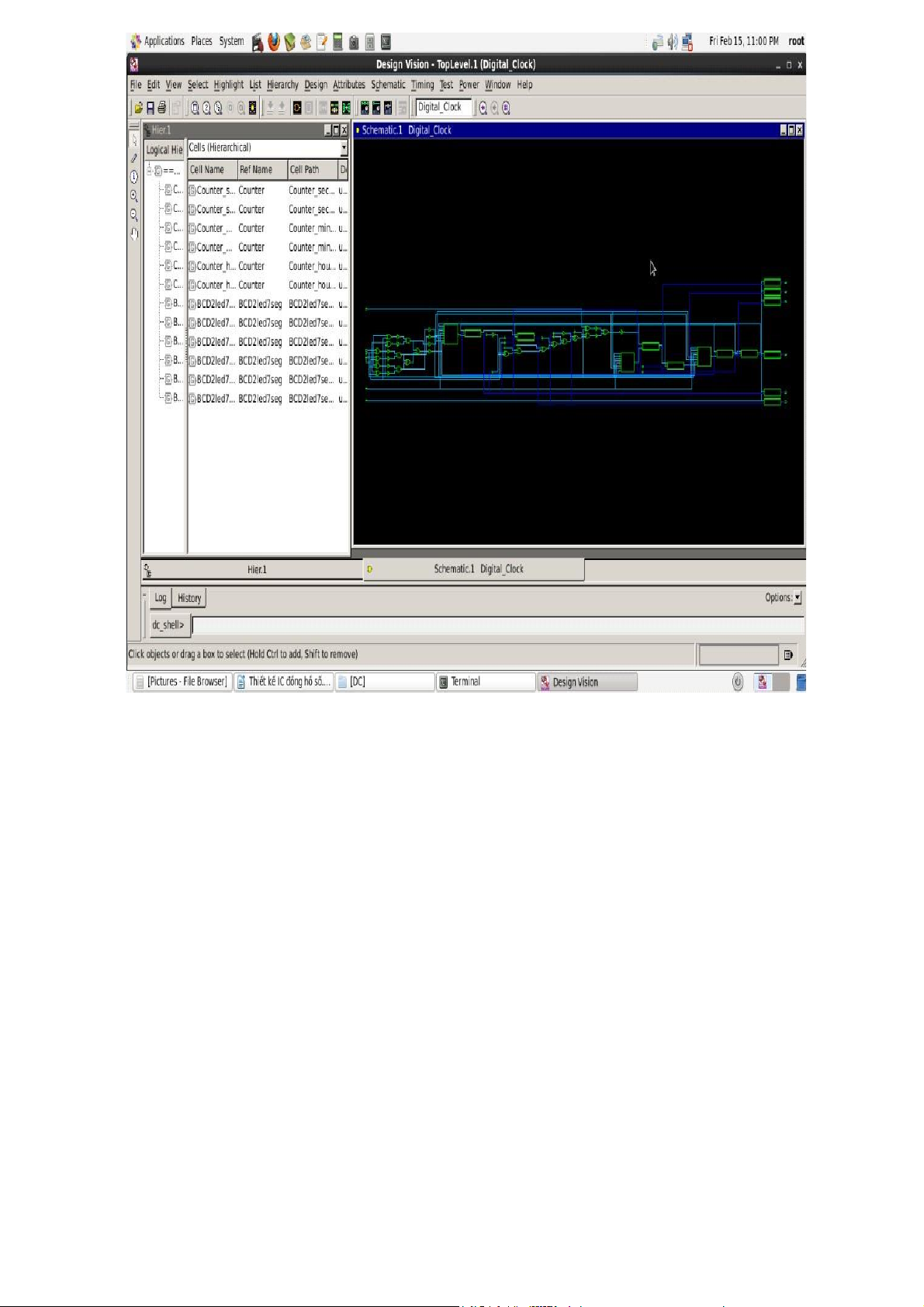Select first Counter_s cell row in list
The image size is (924, 1307).
[x=215, y=191]
